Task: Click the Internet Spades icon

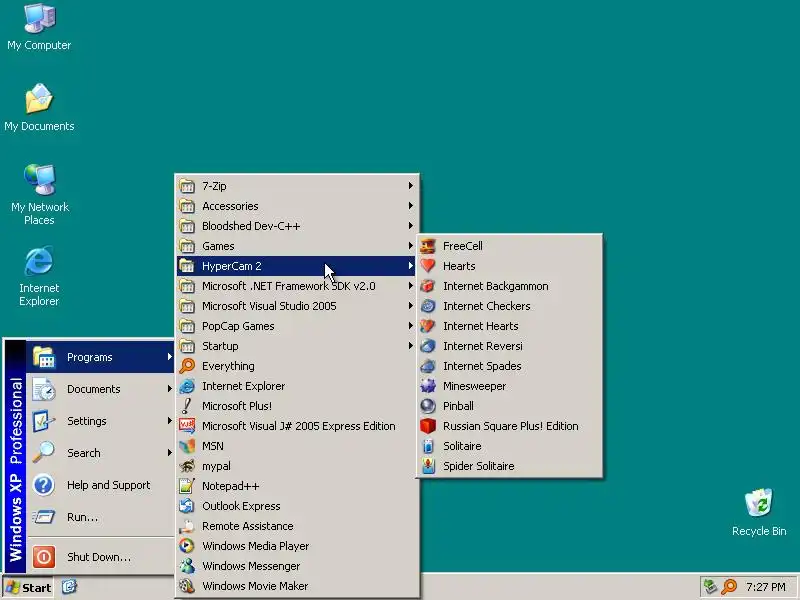Action: coord(428,366)
